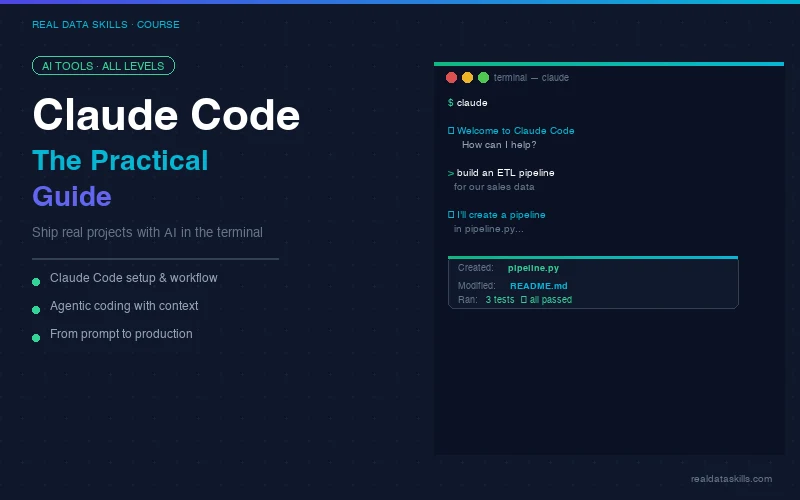Click the yellow minimize dot in the terminal

coord(467,78)
